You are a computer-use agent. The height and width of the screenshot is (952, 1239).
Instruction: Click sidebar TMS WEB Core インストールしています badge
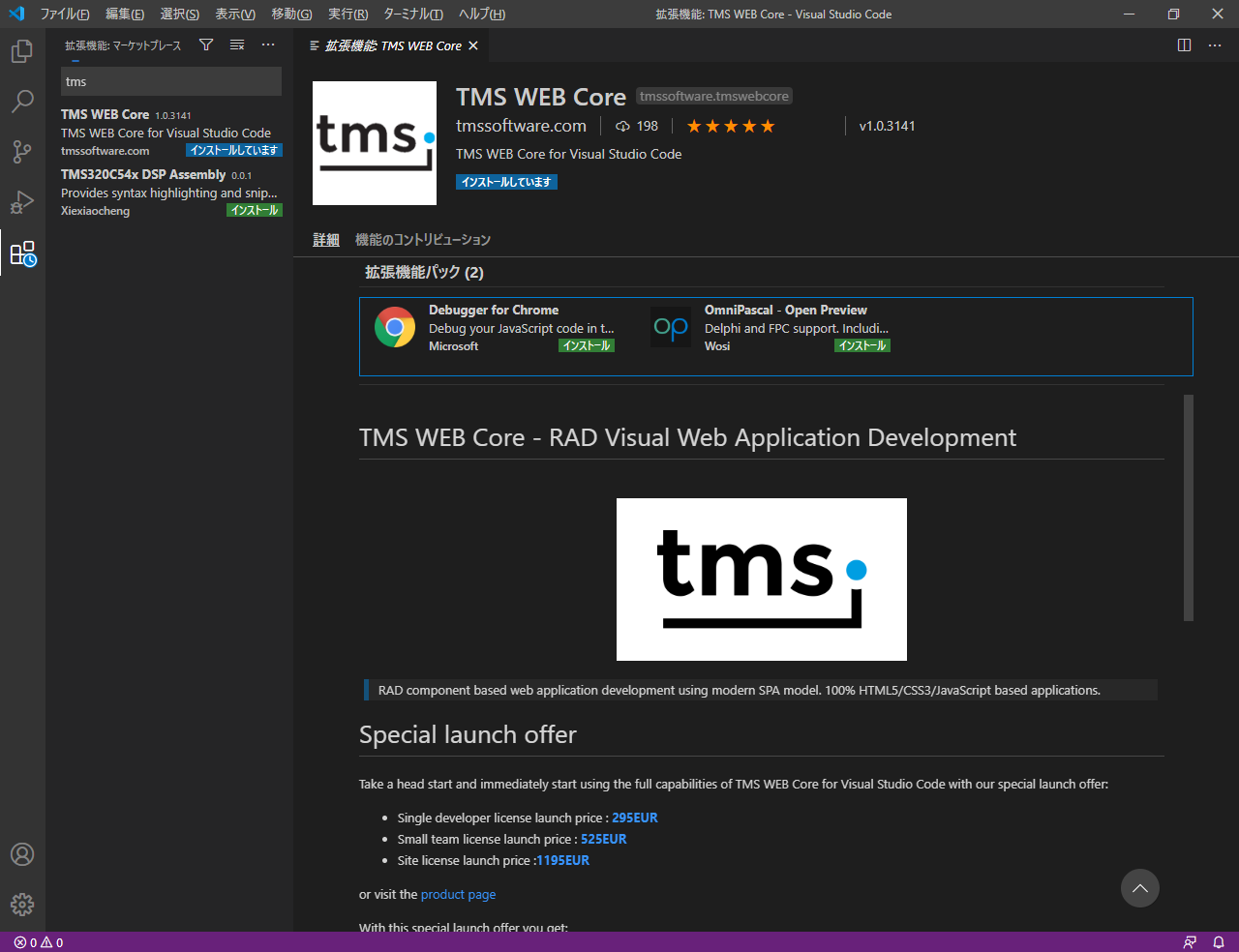(x=234, y=150)
